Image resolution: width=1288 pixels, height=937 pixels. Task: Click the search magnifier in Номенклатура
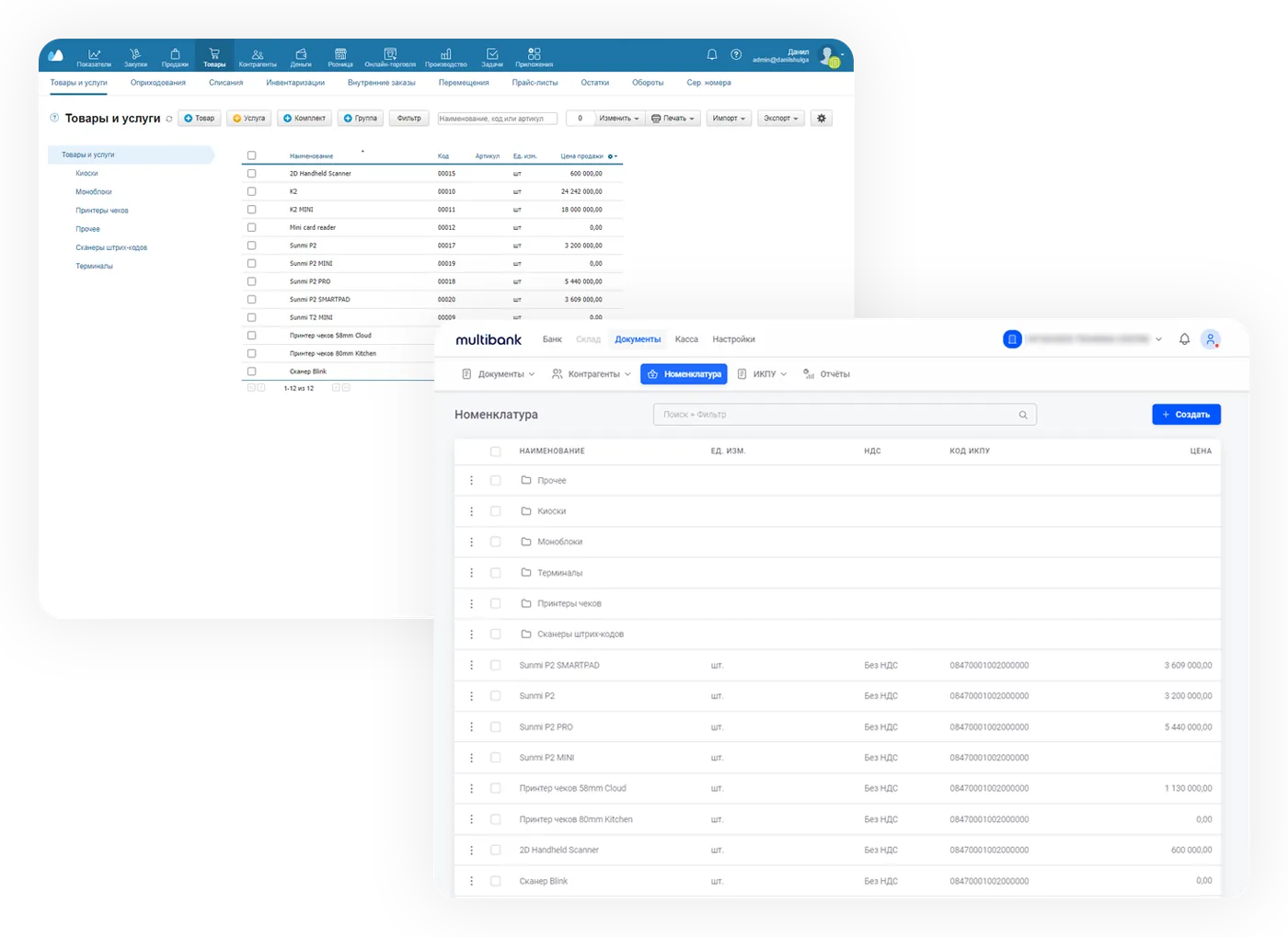coord(1023,415)
